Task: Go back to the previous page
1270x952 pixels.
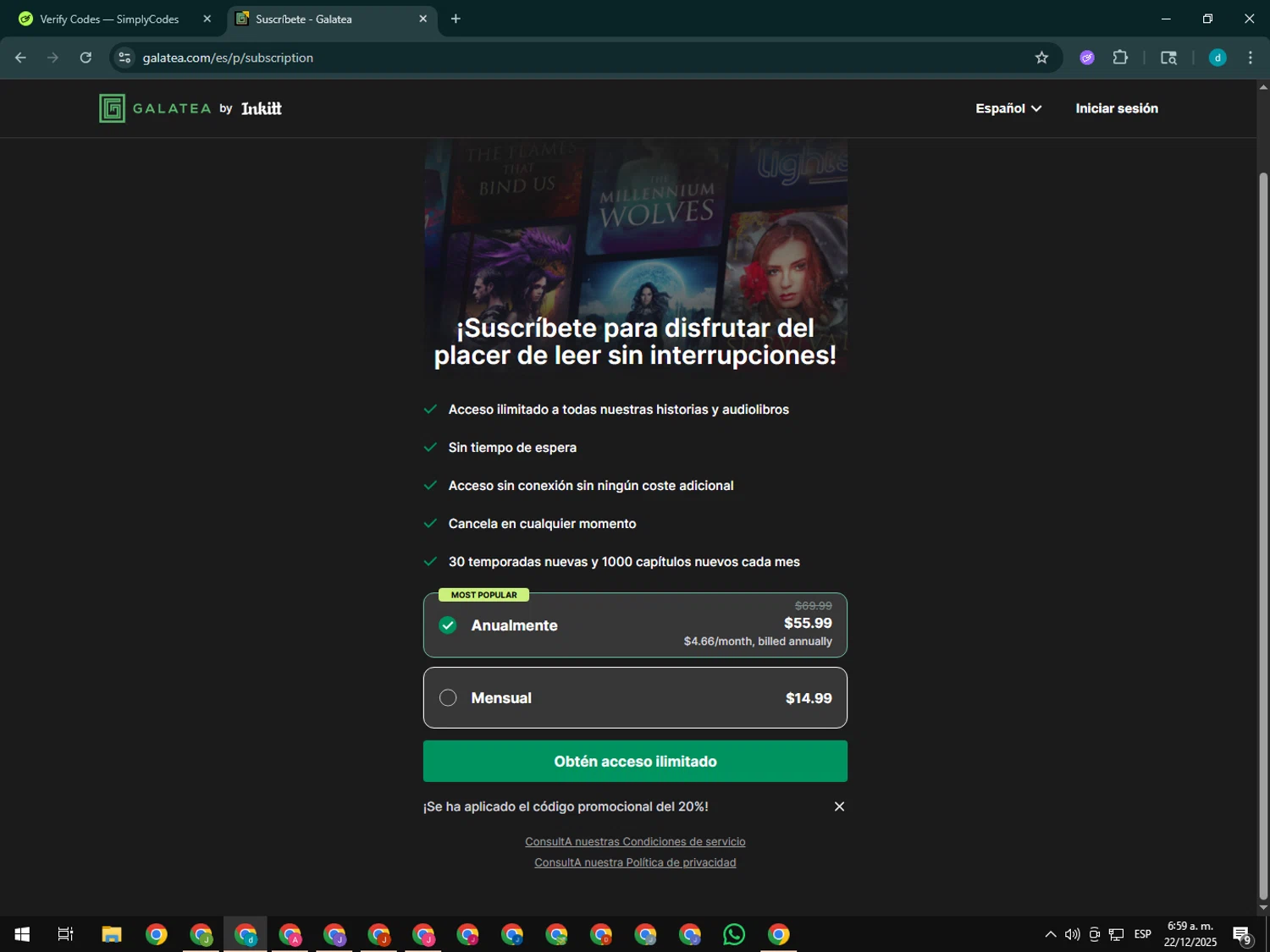Action: pos(20,58)
